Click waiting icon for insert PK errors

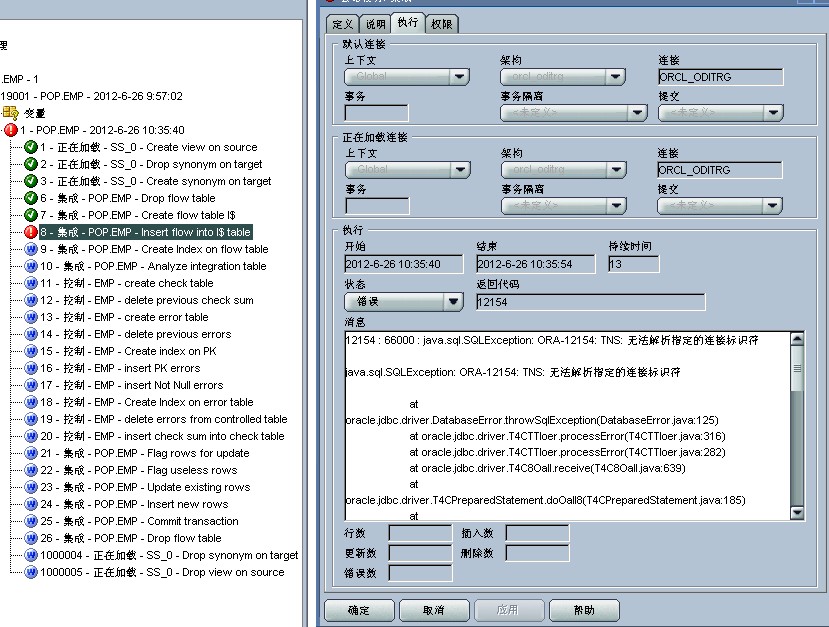pos(31,368)
